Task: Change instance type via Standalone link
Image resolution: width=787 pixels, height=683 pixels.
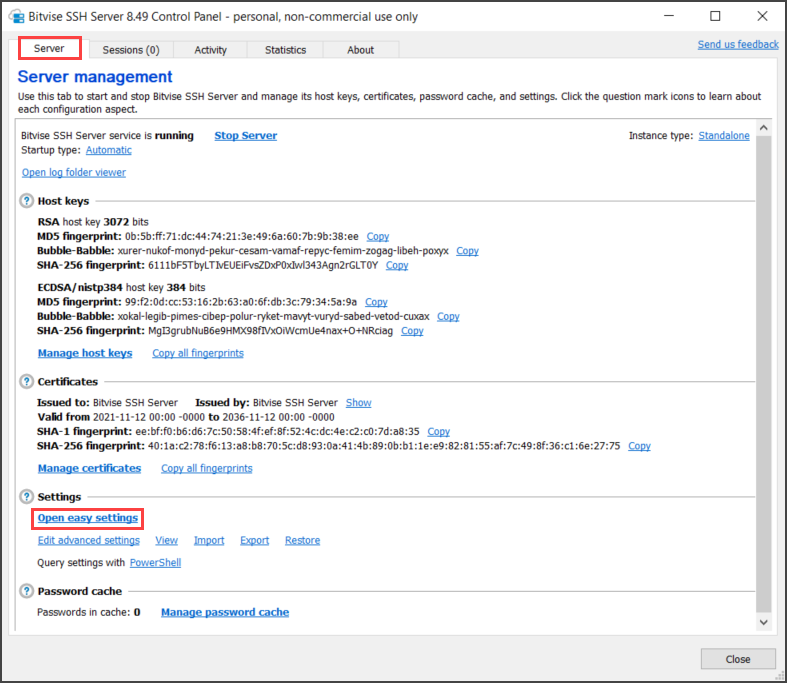Action: [723, 136]
